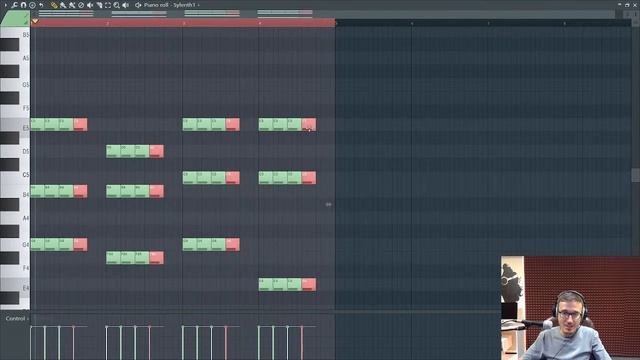Select the red E5 note in bar 1
The image size is (640, 360).
pos(80,124)
